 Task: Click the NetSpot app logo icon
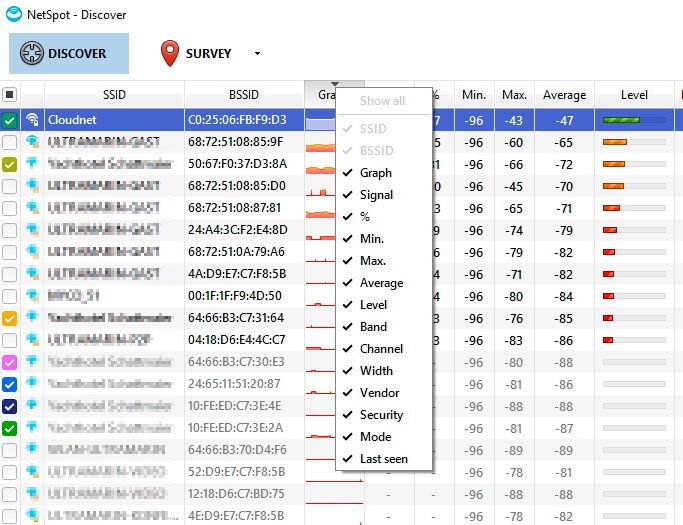click(x=14, y=14)
